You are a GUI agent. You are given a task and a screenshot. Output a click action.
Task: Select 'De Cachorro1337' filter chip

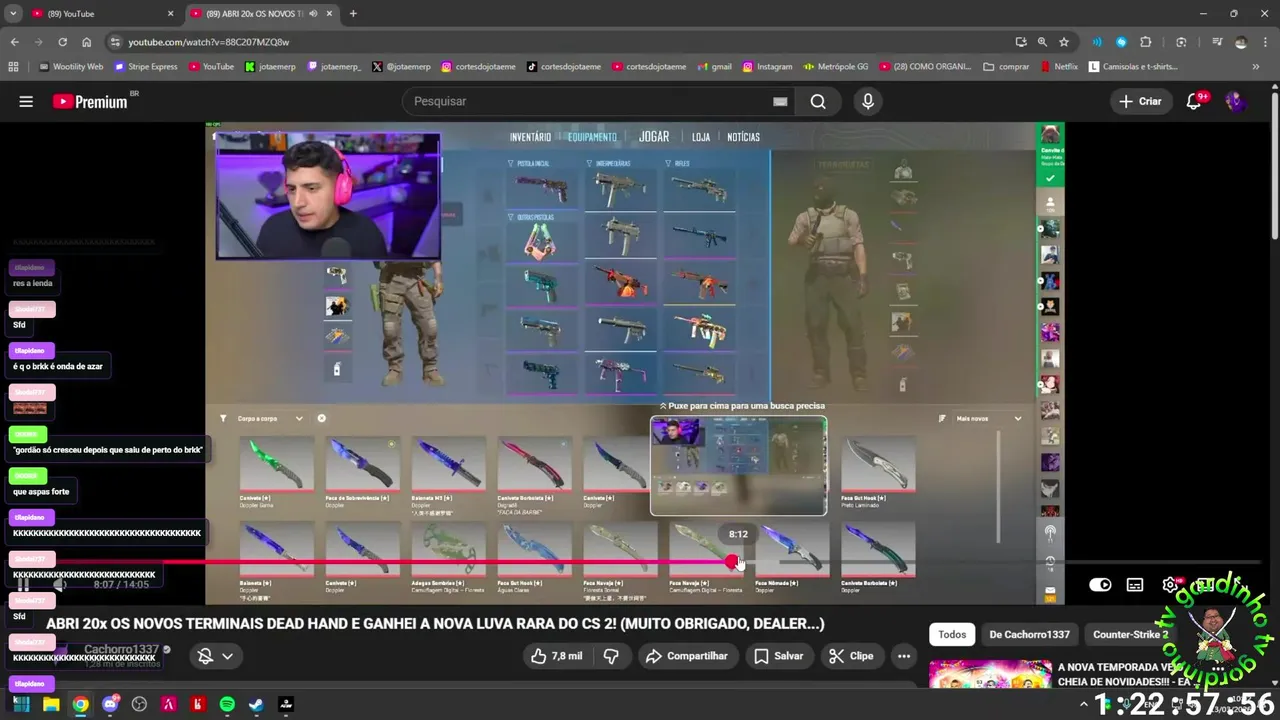pos(1029,634)
